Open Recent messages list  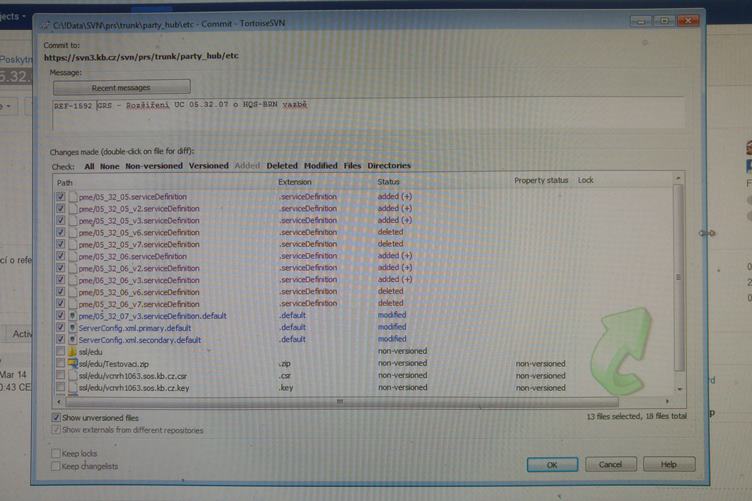(x=122, y=88)
